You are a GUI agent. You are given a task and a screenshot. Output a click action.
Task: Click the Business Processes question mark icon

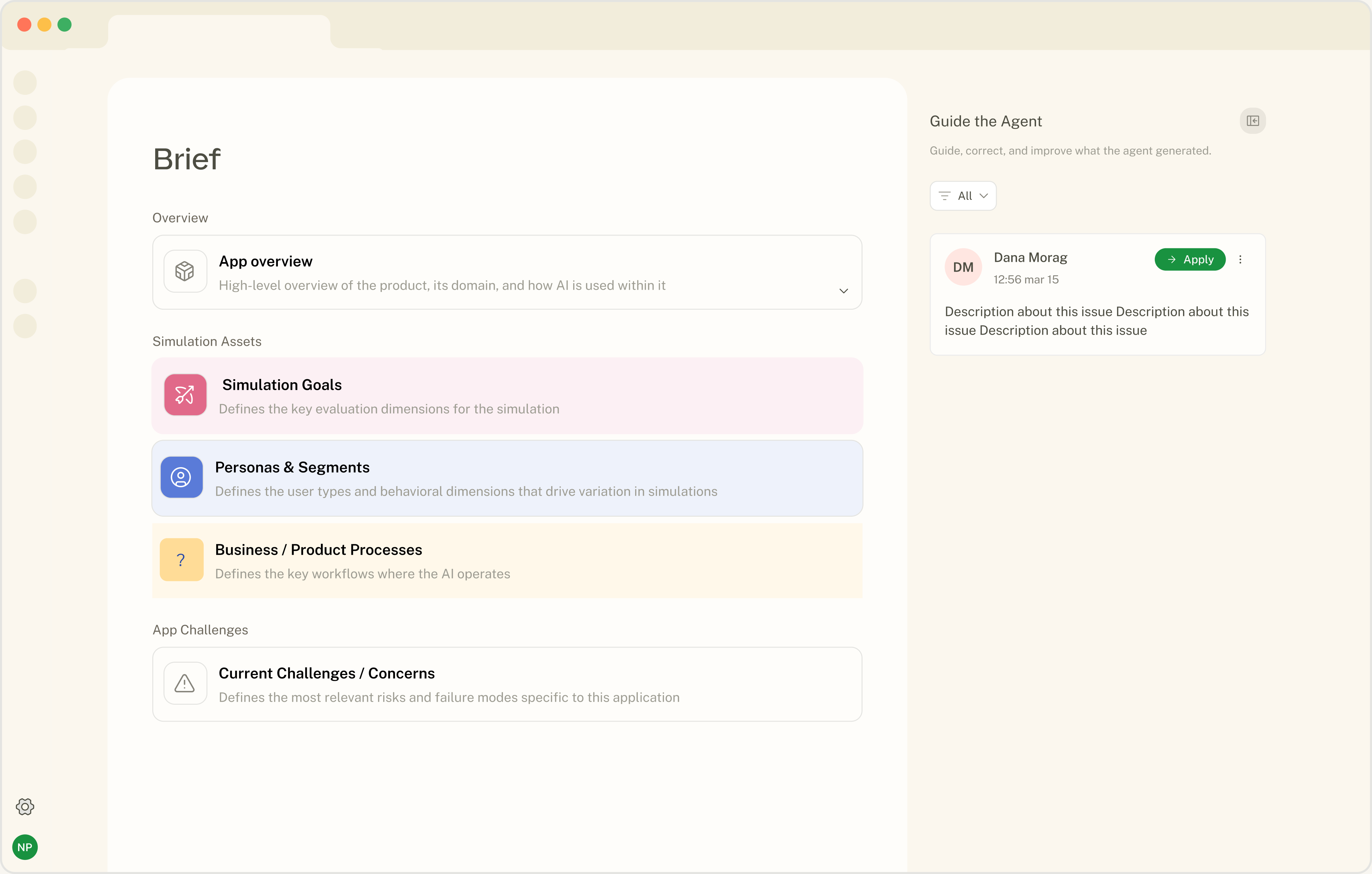point(182,559)
